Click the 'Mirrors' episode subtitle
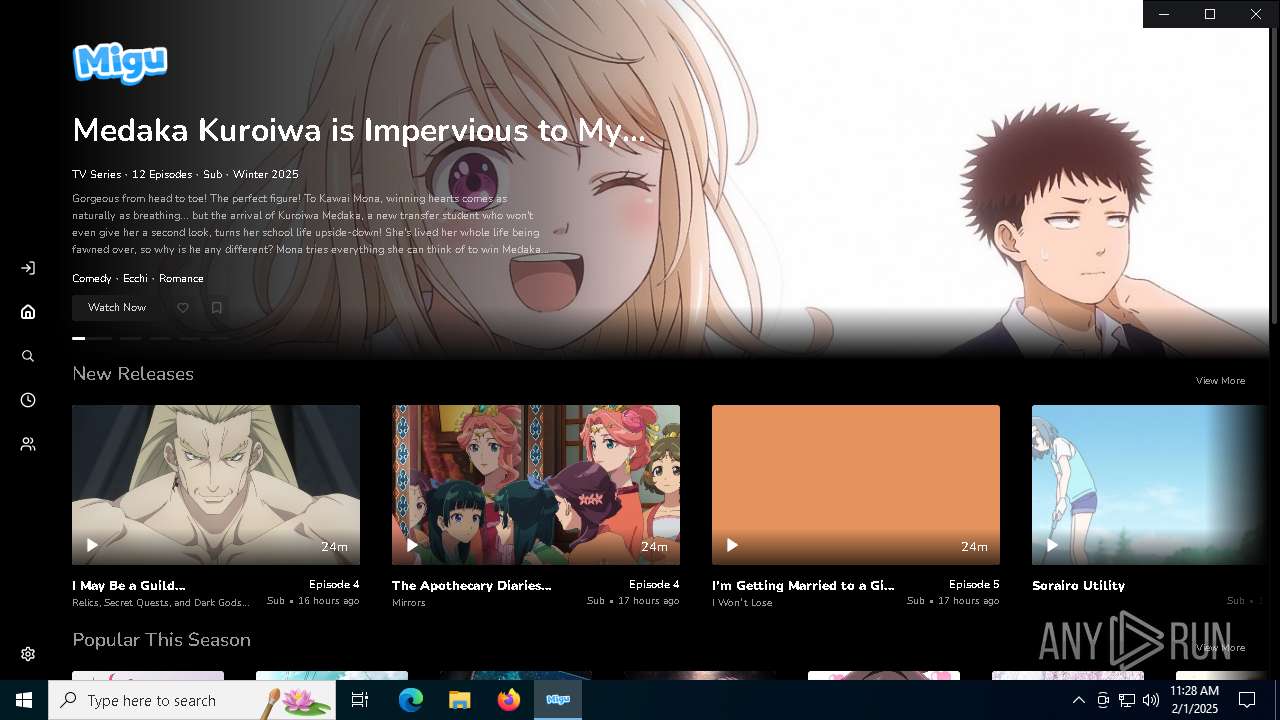Viewport: 1280px width, 720px height. click(x=409, y=603)
